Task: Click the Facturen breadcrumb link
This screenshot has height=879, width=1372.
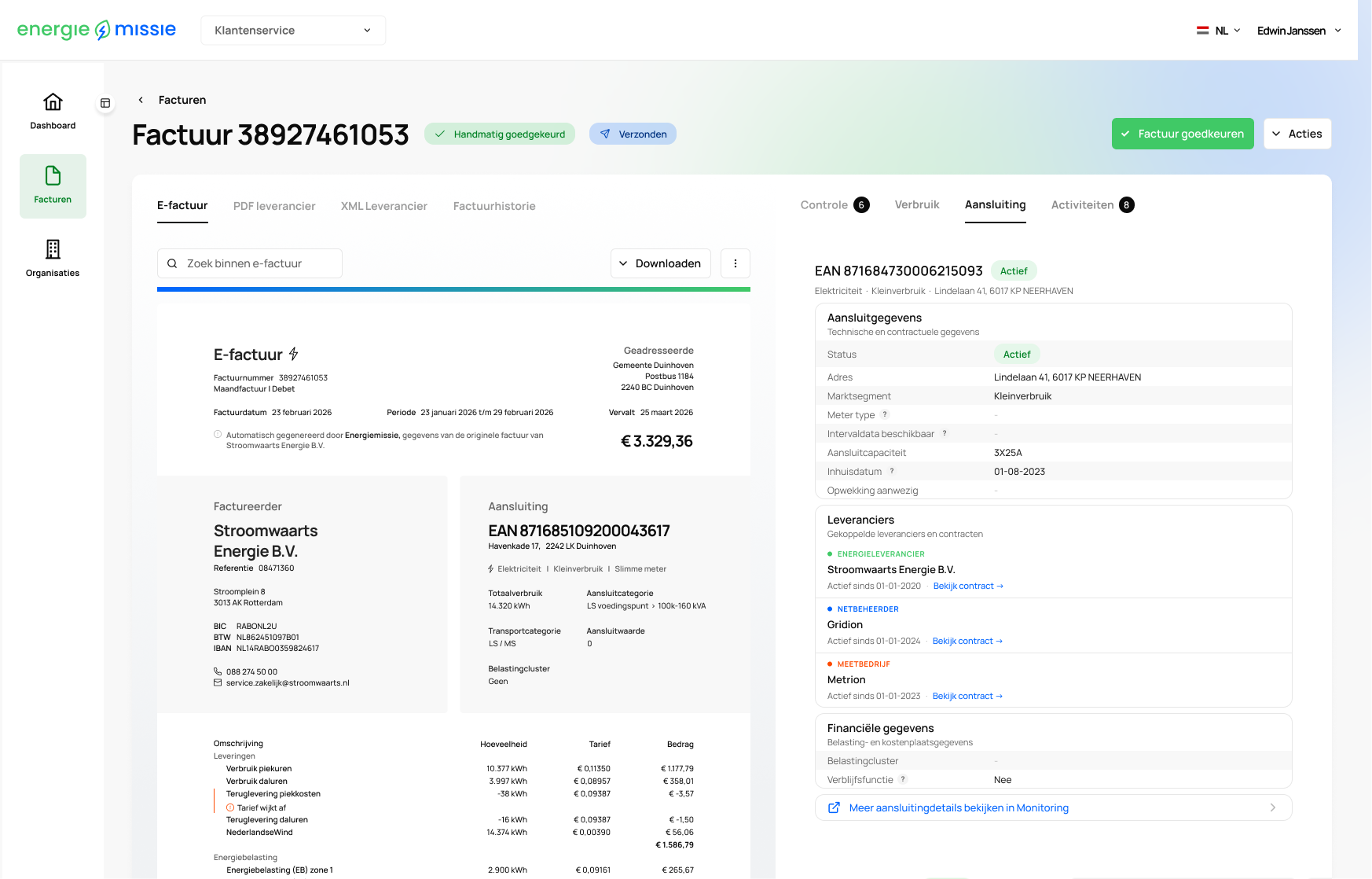Action: [x=182, y=100]
